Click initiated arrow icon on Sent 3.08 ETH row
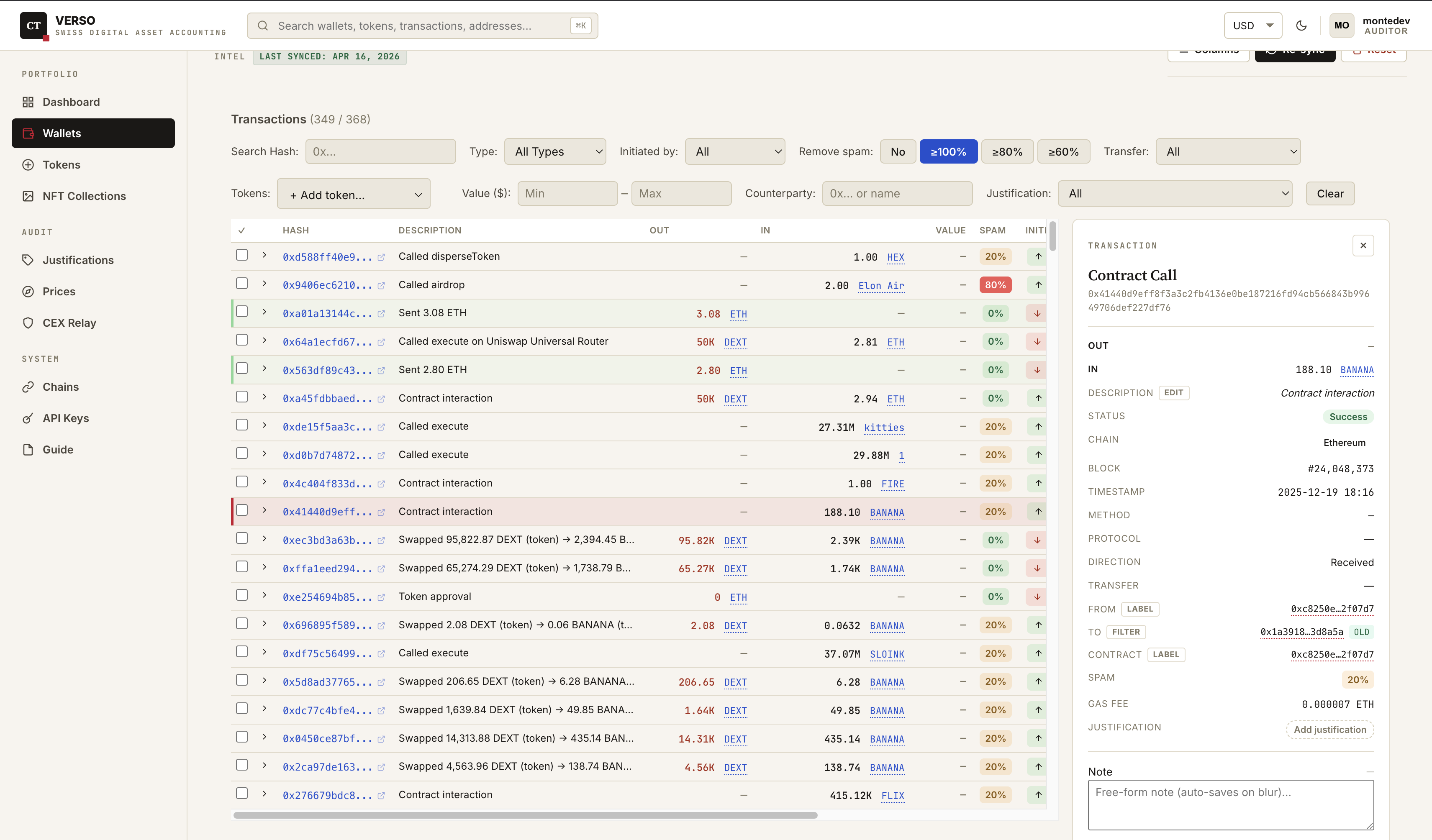The image size is (1432, 840). pos(1037,313)
